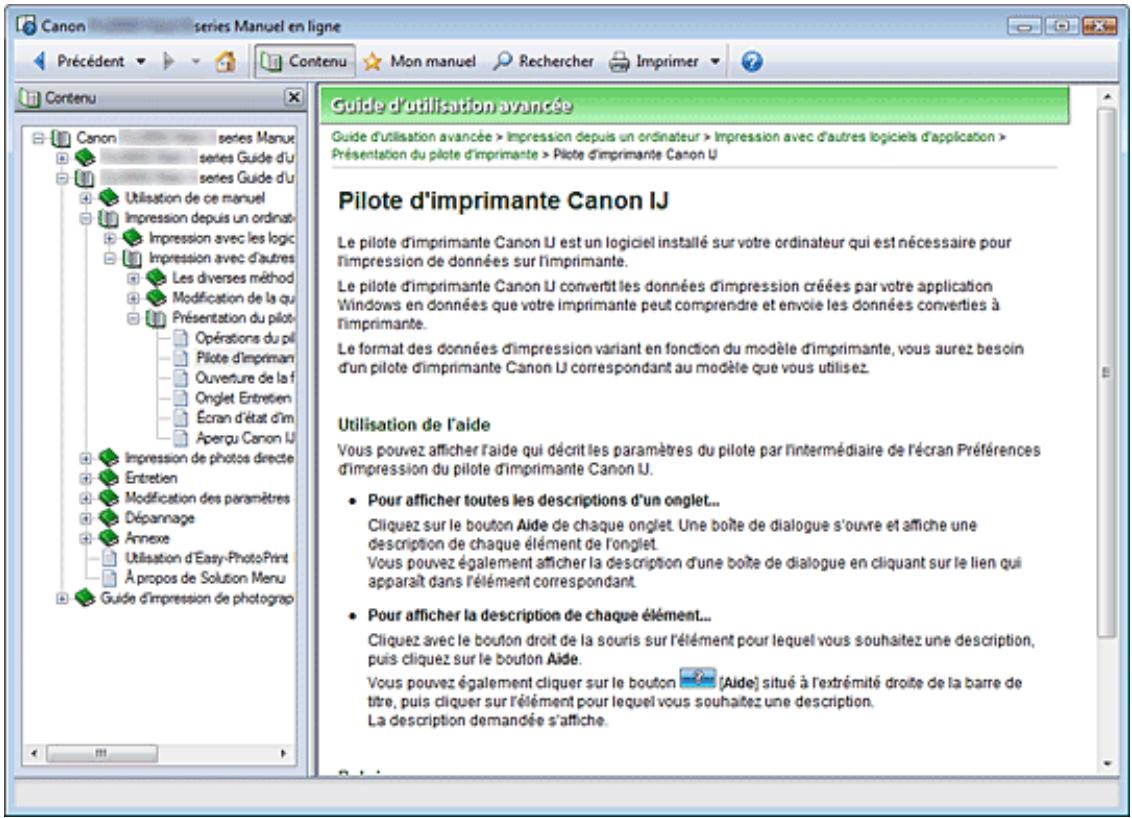Viewport: 1132px width, 818px height.
Task: Click the Guide d'utilisation avancée green header
Action: [695, 105]
